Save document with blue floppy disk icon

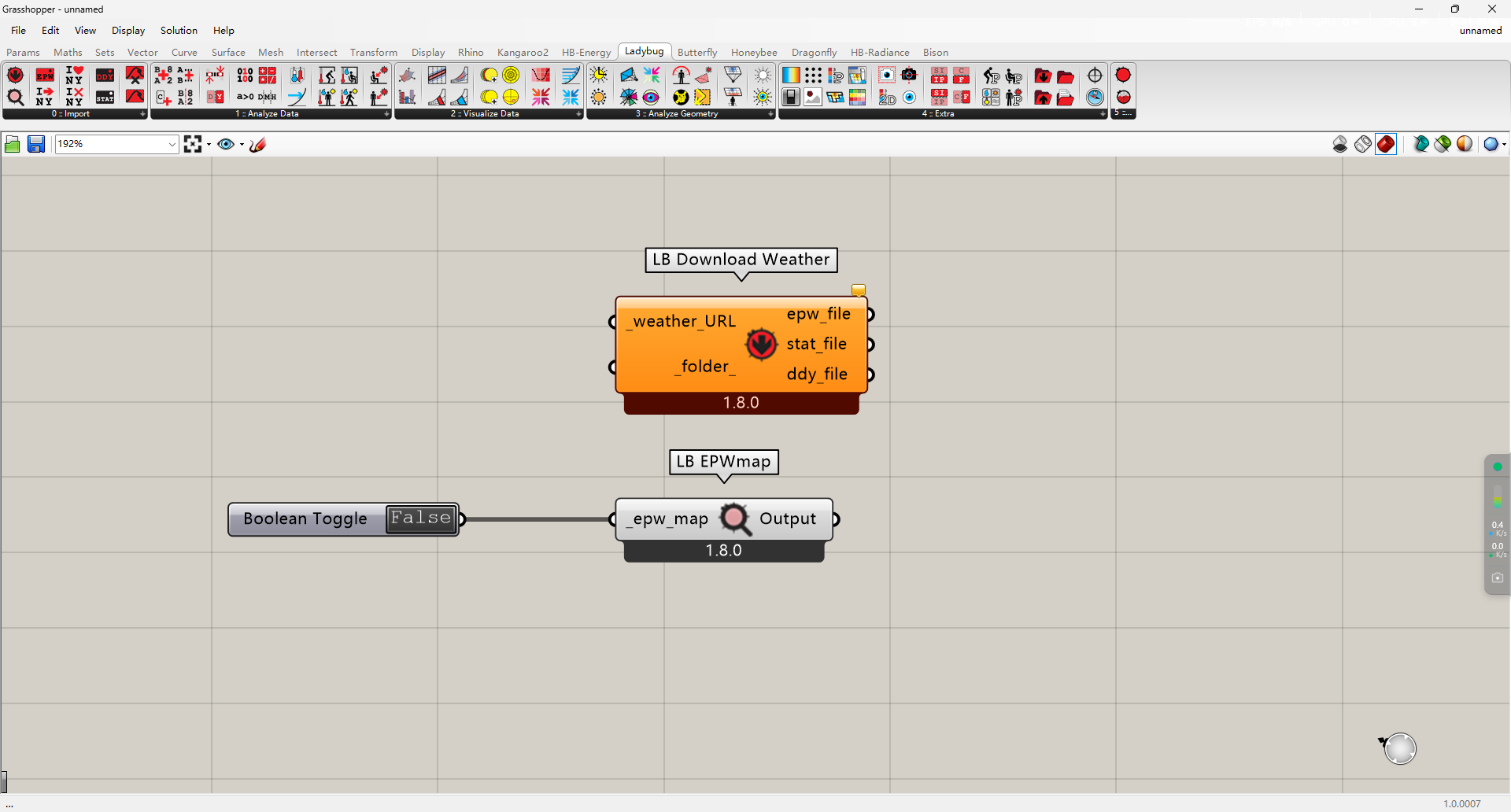[x=36, y=144]
